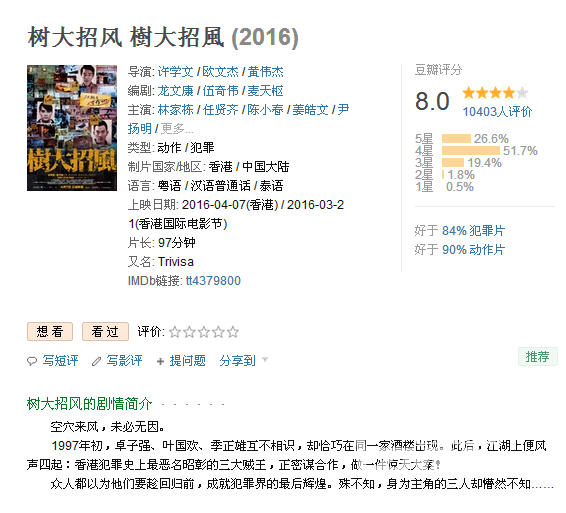Rate the movie with the second empty star
This screenshot has height=513, width=566.
[x=189, y=332]
